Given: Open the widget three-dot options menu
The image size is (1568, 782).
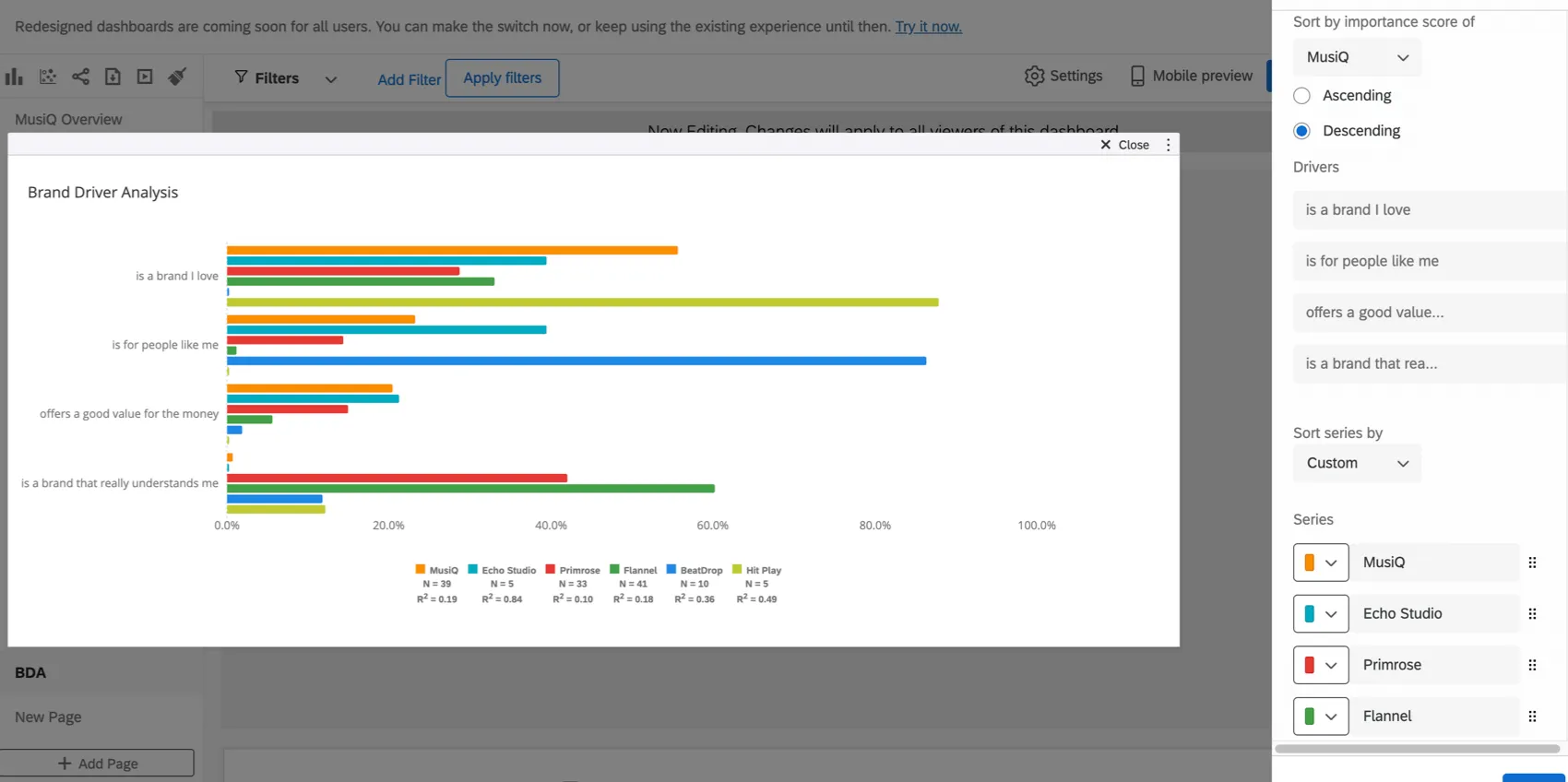Looking at the screenshot, I should pyautogui.click(x=1169, y=145).
